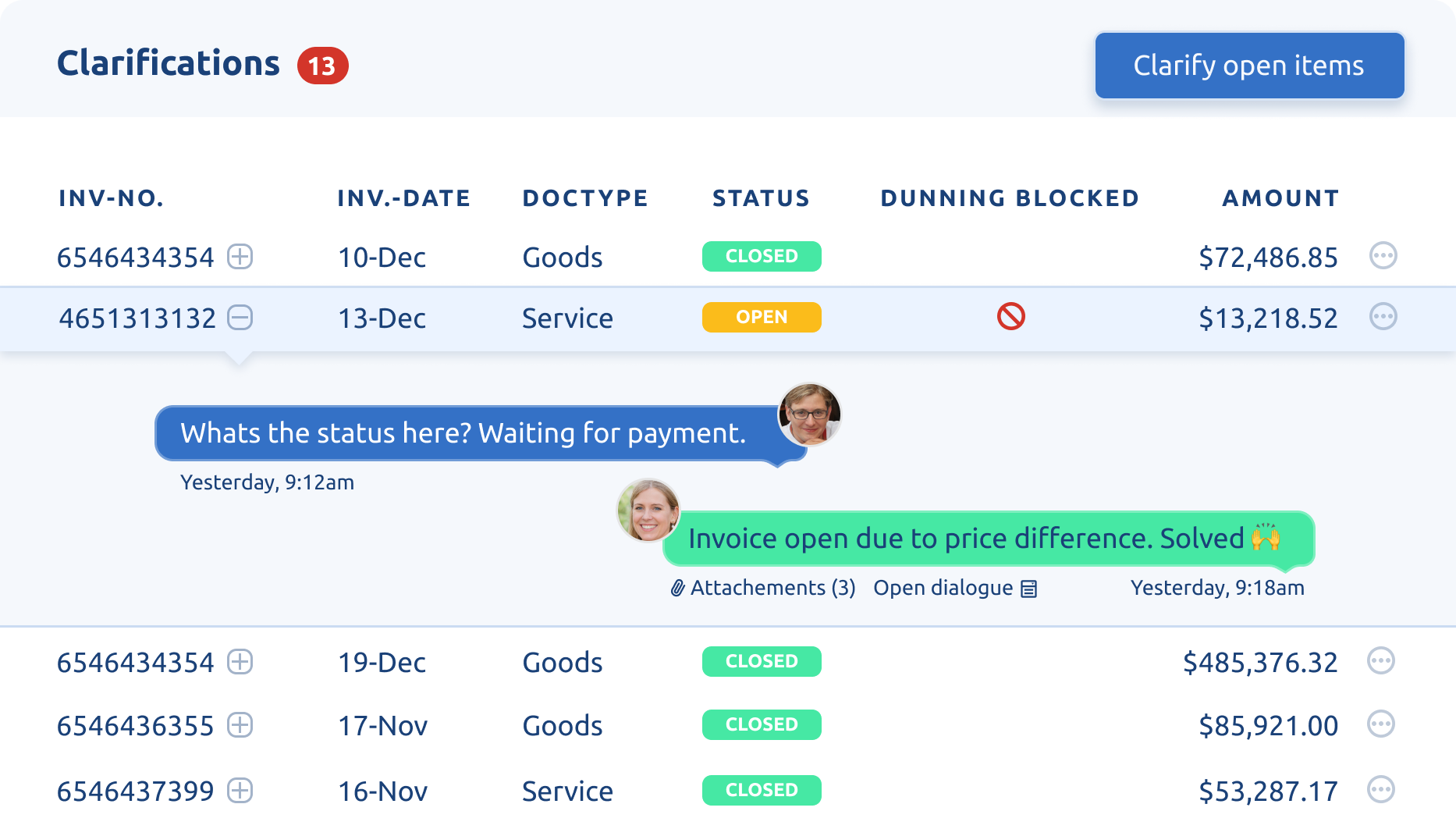
Task: Expand details for invoice 6546434354 dated 10-Dec
Action: pos(240,256)
